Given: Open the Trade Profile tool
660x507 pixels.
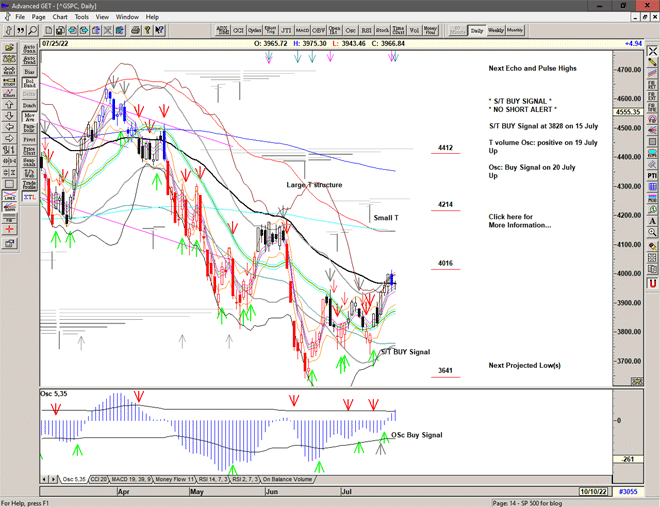Looking at the screenshot, I should click(x=29, y=184).
